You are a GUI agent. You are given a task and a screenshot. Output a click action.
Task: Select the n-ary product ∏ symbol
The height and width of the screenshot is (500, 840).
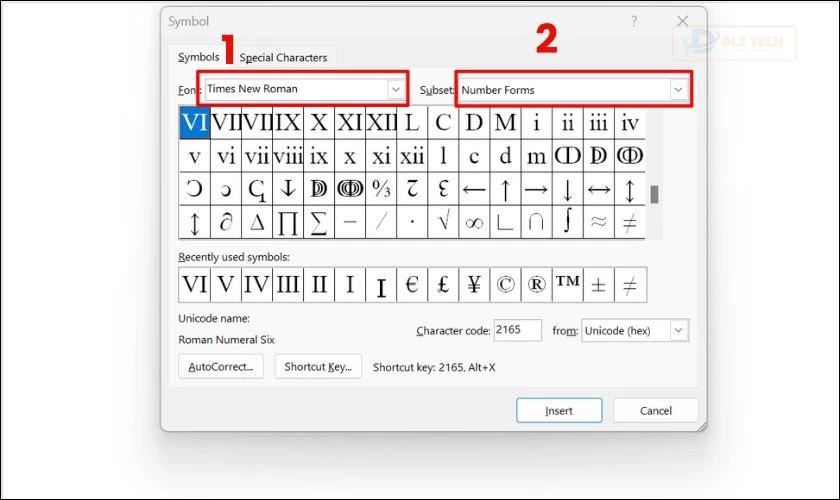(x=288, y=222)
